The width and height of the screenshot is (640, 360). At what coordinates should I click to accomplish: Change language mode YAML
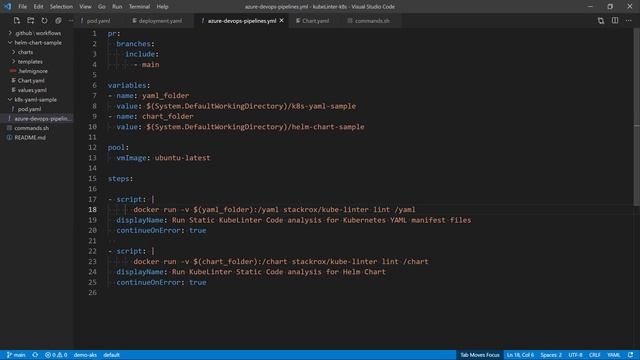pyautogui.click(x=613, y=355)
